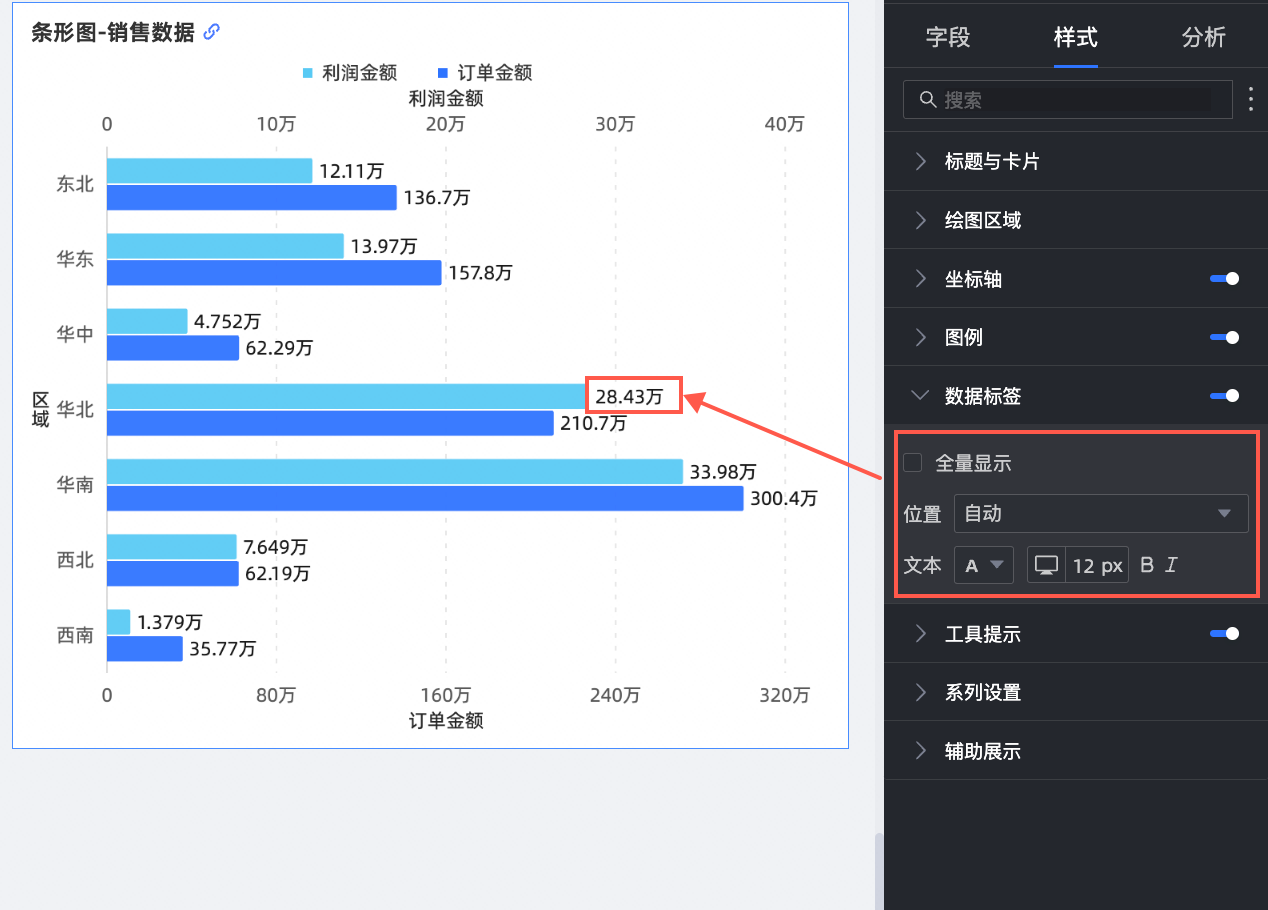
Task: Click the 利润金额 legend marker
Action: coord(308,73)
